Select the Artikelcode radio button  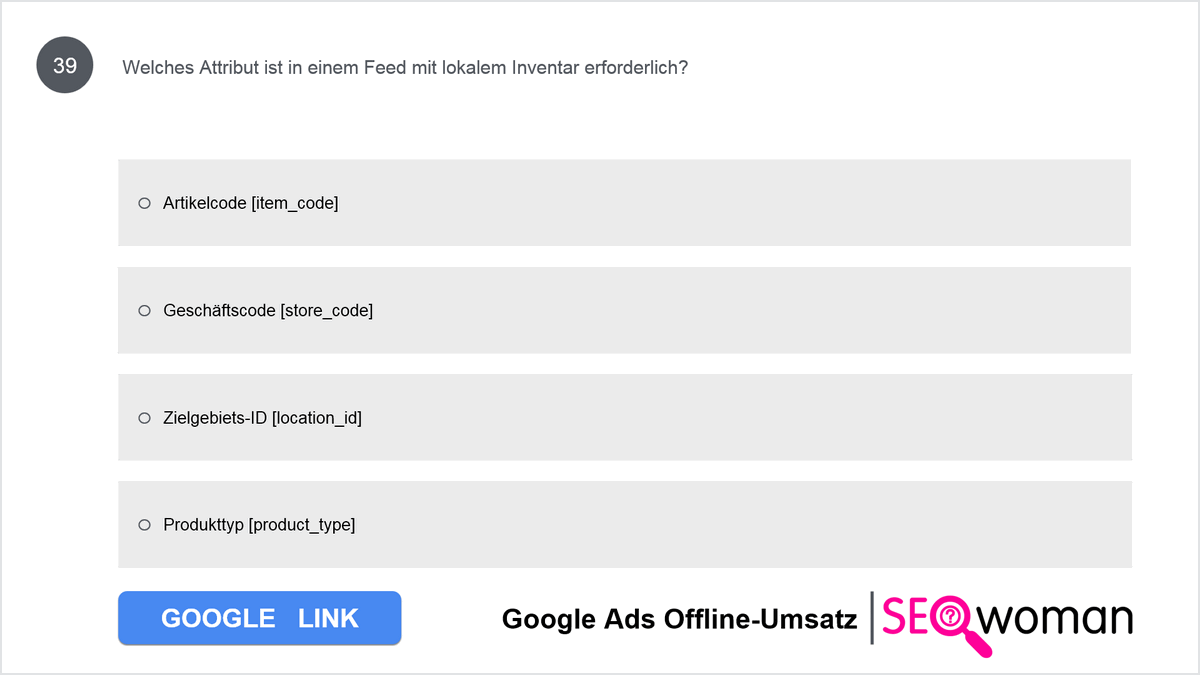[144, 203]
